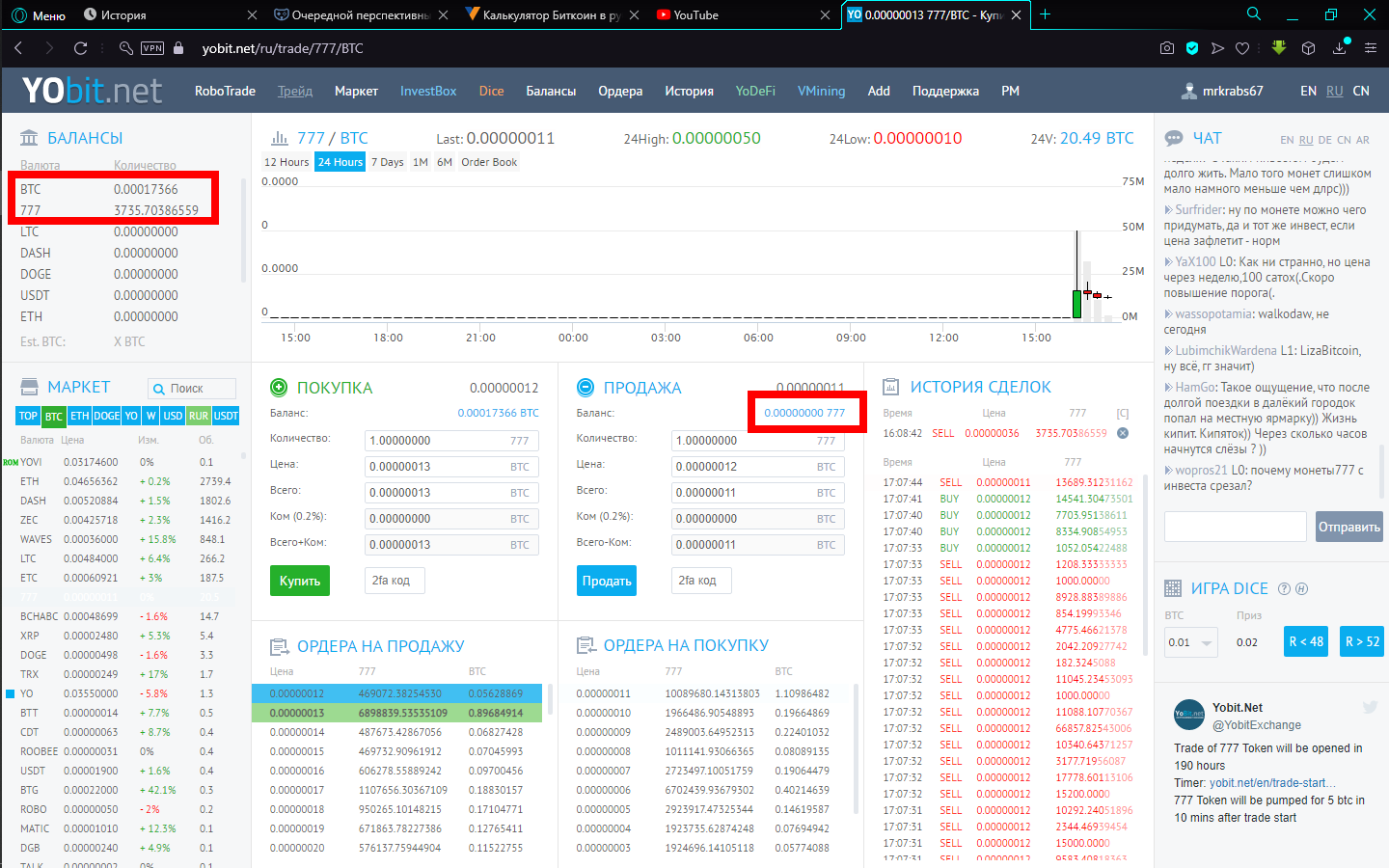Open the YoDeFi nav item
The width and height of the screenshot is (1389, 868).
coord(755,91)
